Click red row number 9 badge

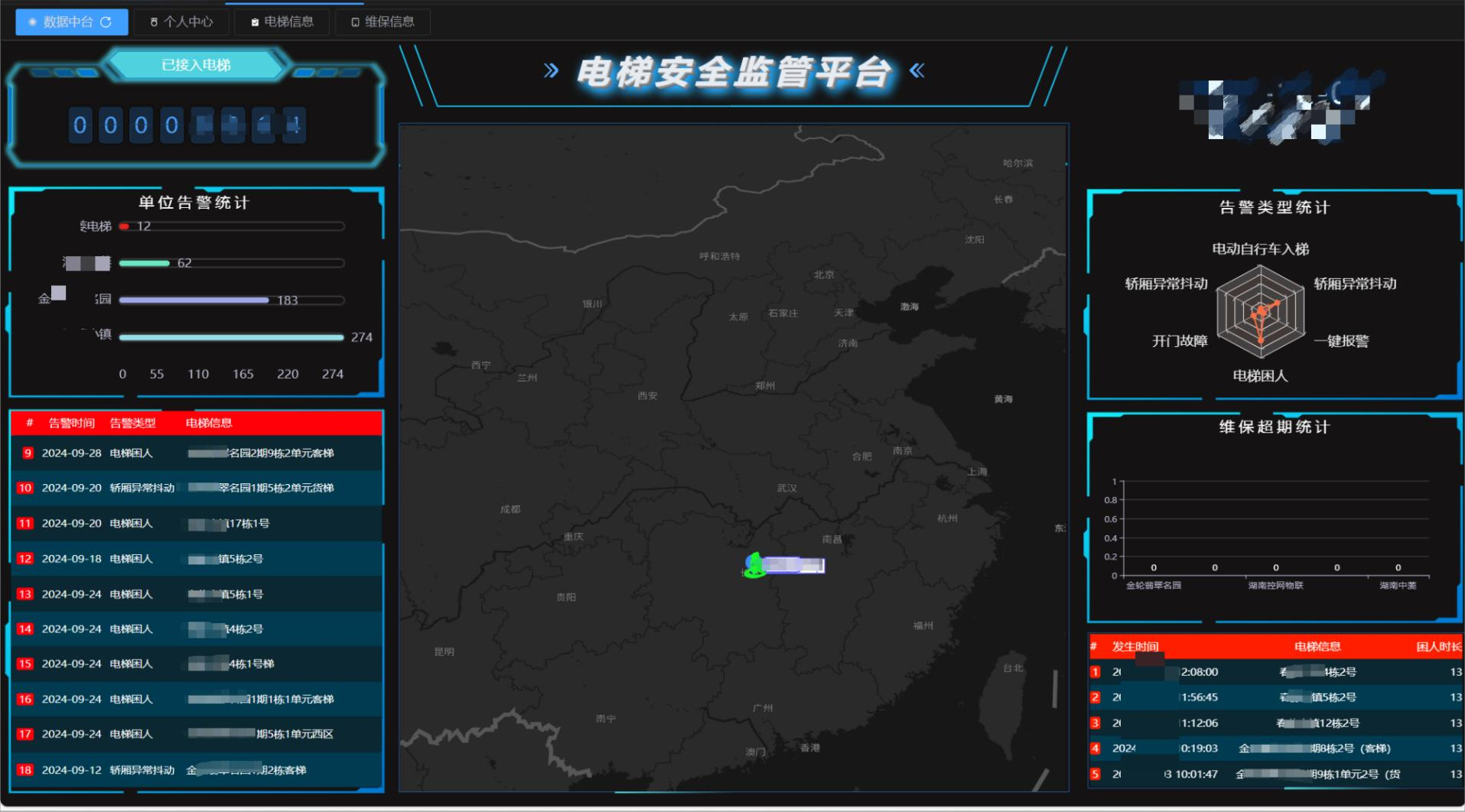coord(28,453)
